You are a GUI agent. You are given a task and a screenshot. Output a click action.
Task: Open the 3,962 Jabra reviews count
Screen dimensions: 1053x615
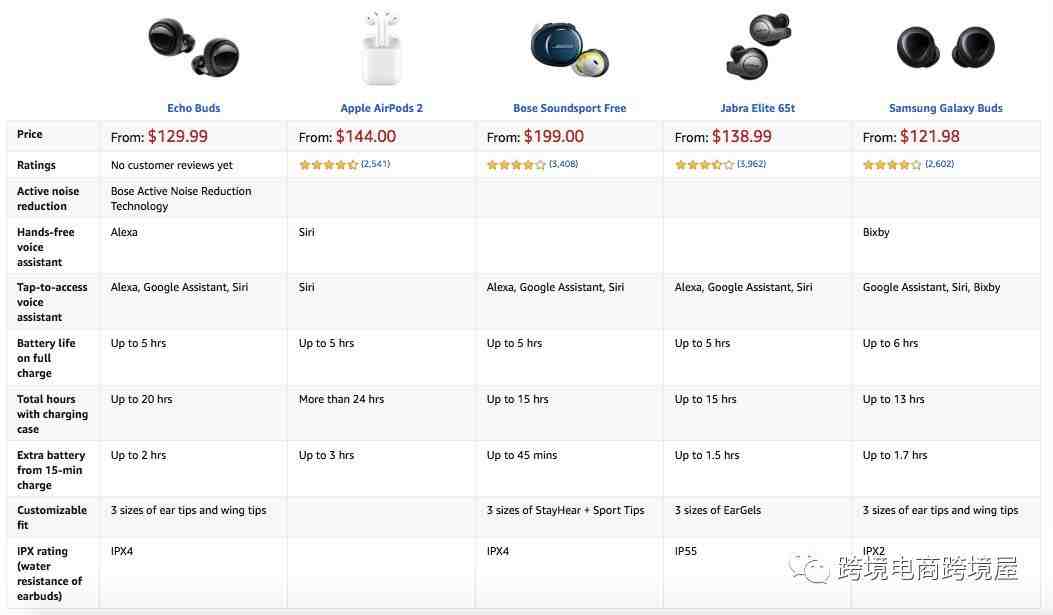tap(751, 164)
